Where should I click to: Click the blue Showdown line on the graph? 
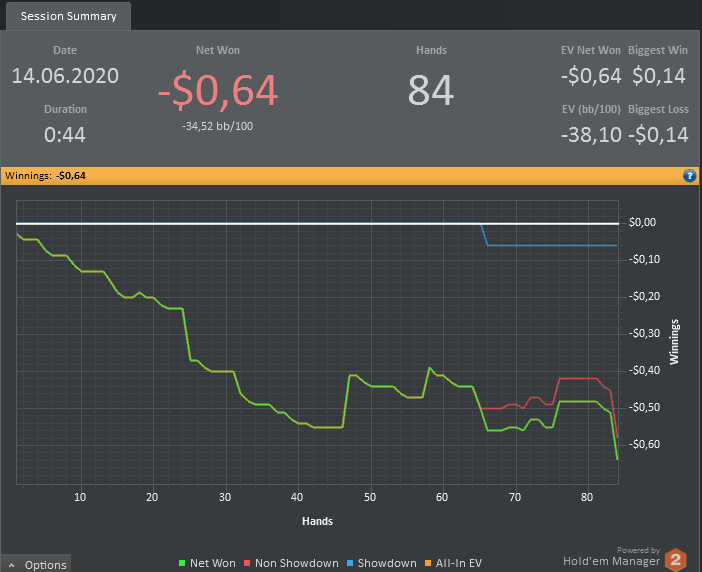(551, 245)
